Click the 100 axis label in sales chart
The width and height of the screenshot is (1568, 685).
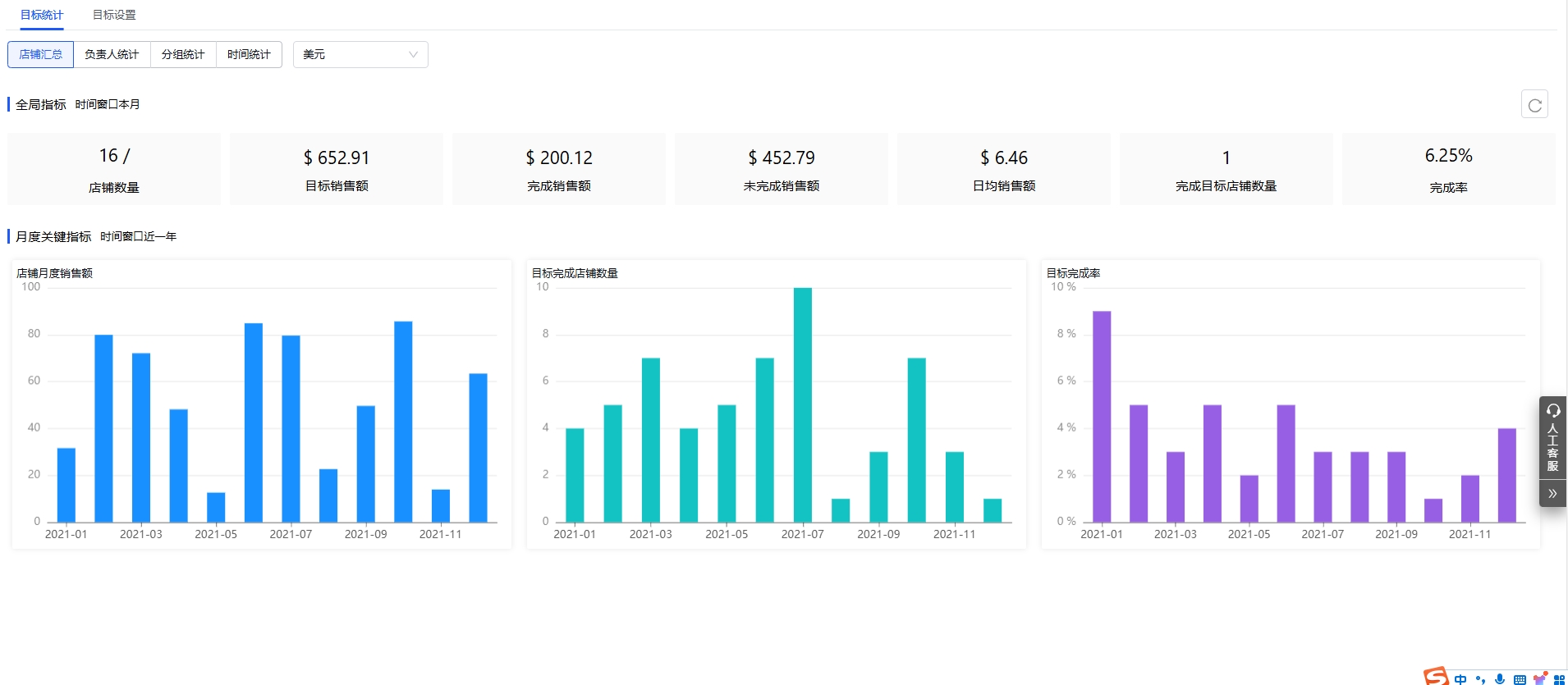click(x=31, y=287)
